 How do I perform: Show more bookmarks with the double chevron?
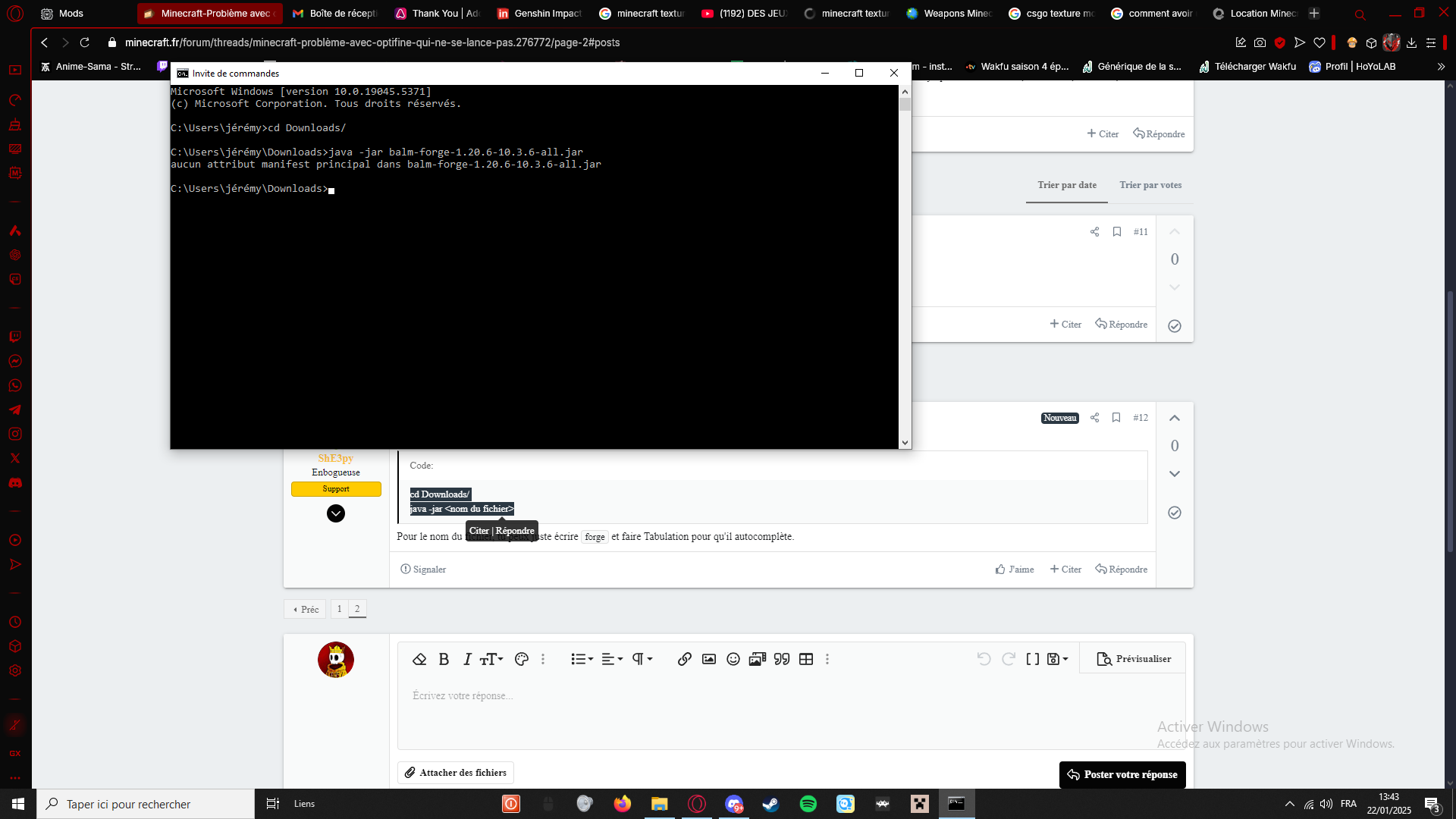pos(1441,67)
